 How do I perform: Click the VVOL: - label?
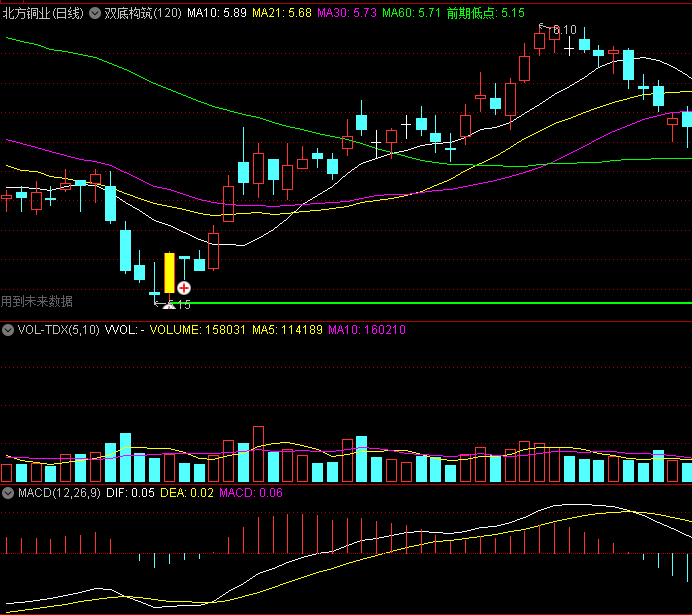pyautogui.click(x=125, y=330)
